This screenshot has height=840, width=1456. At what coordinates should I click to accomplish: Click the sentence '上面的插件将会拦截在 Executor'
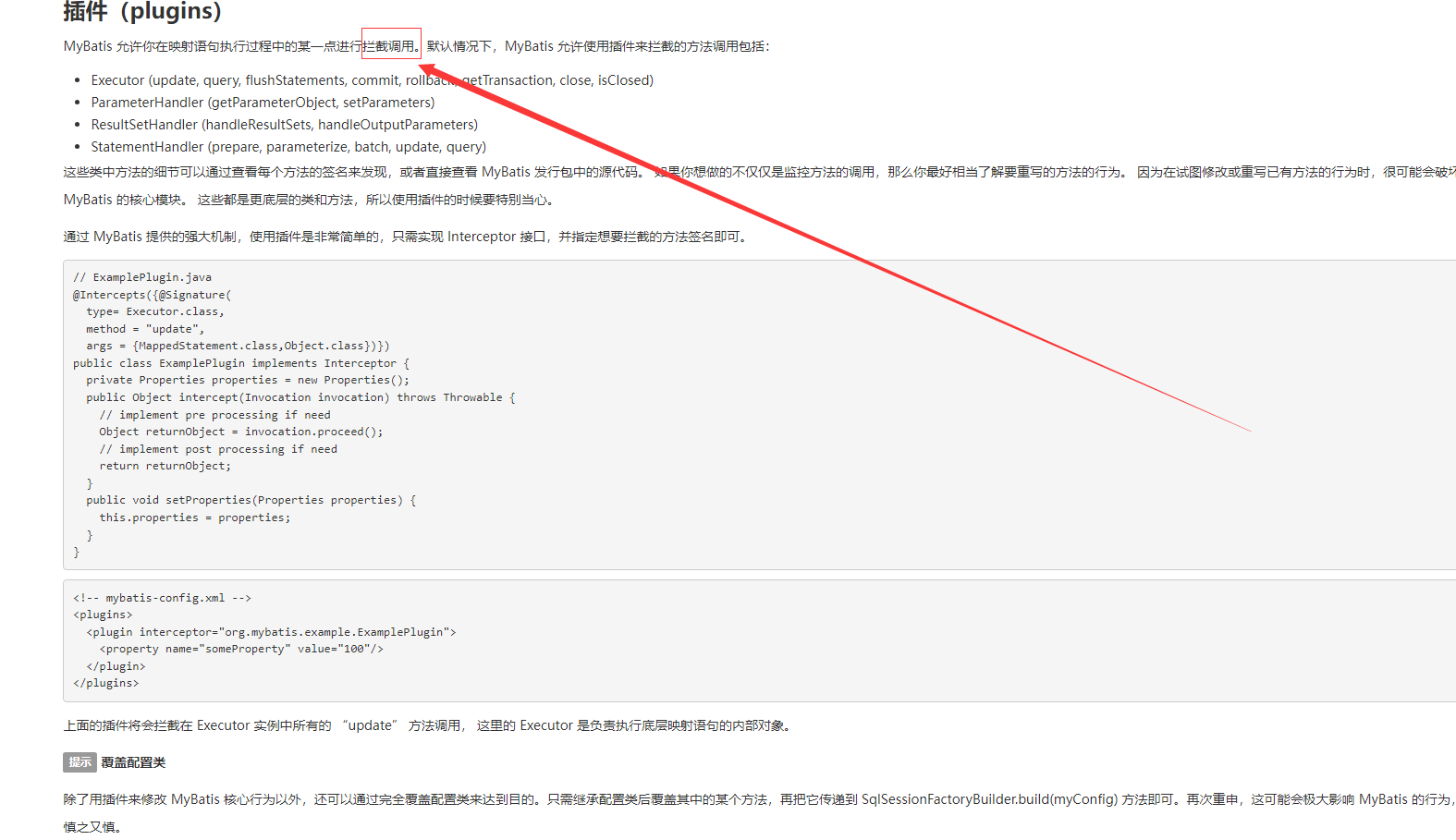click(429, 725)
